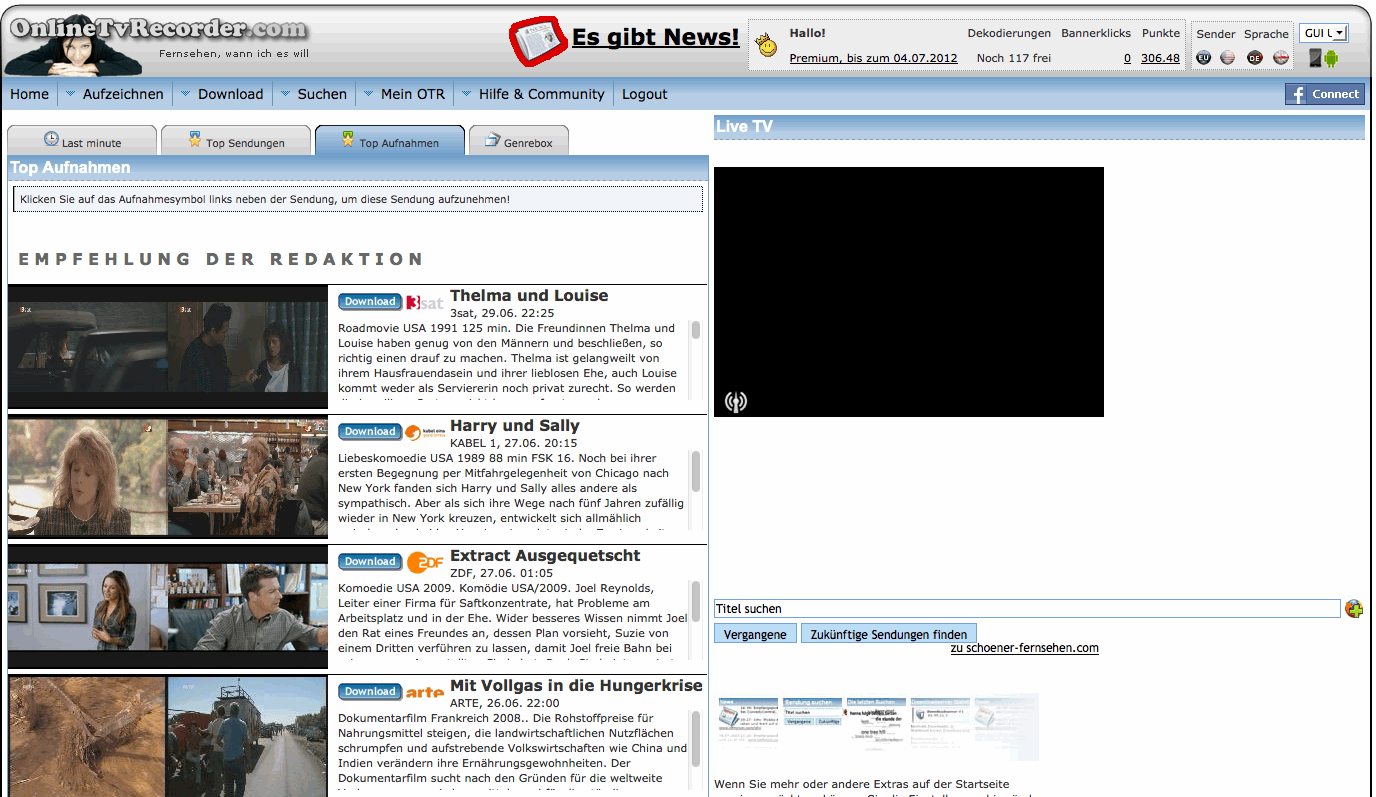
Task: Choose the DE language flag icon
Action: tap(1255, 58)
